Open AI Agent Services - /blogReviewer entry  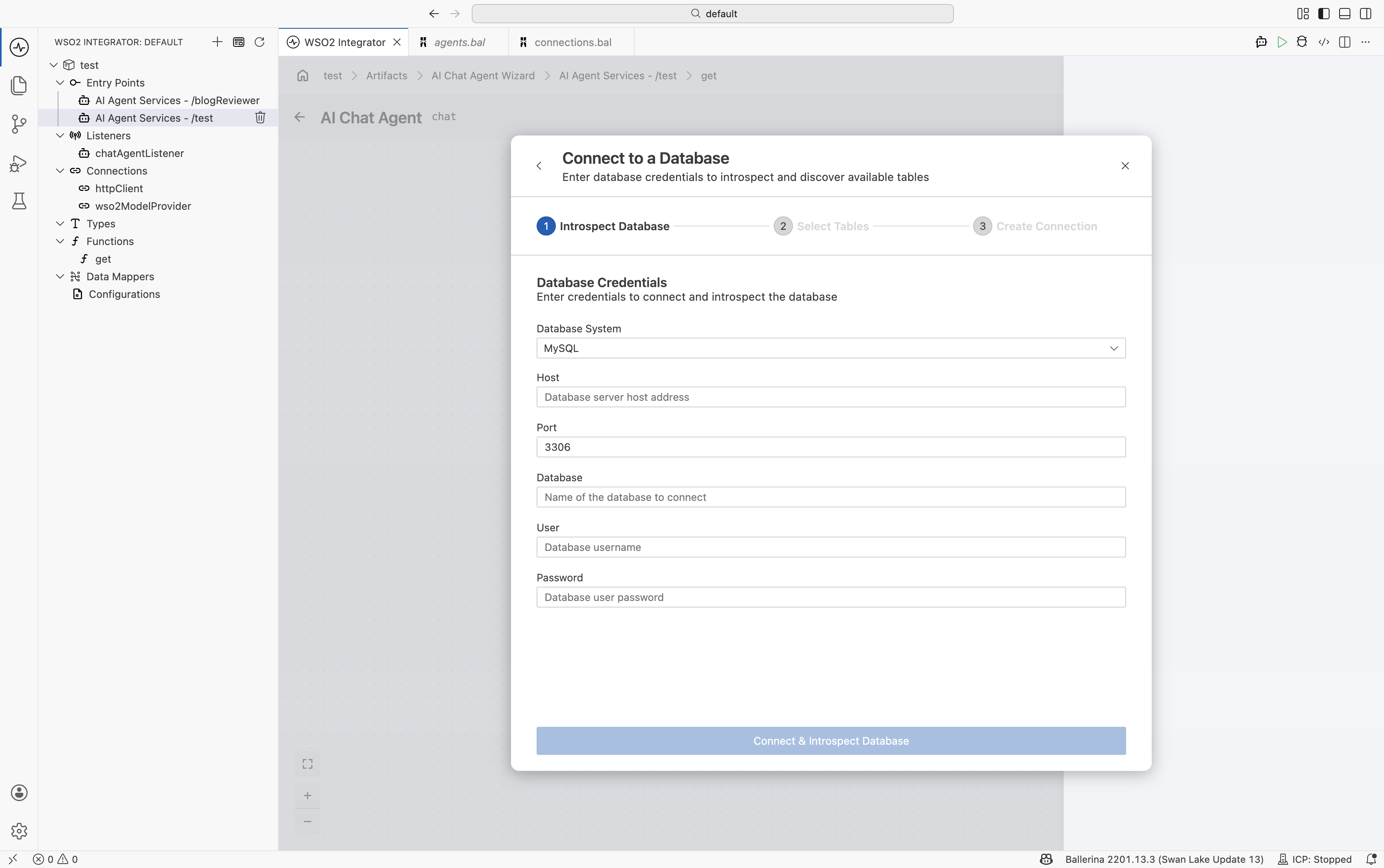(177, 100)
